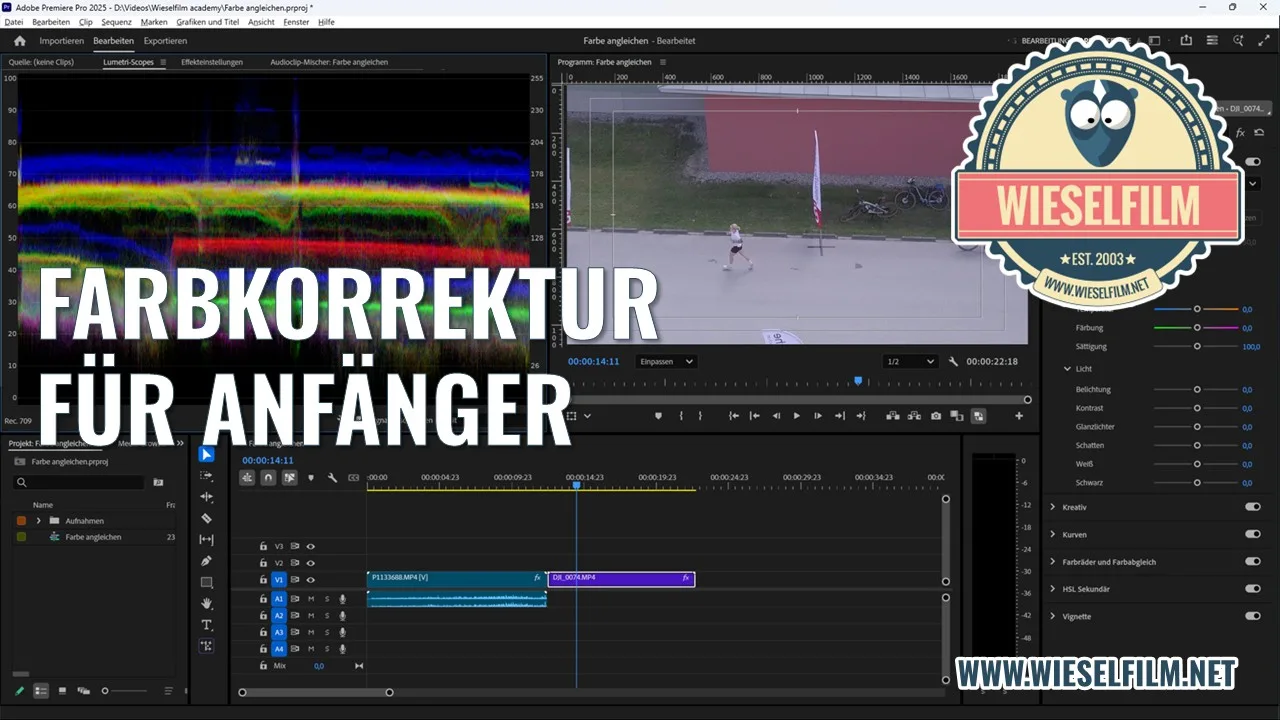Play the program monitor

click(x=797, y=416)
